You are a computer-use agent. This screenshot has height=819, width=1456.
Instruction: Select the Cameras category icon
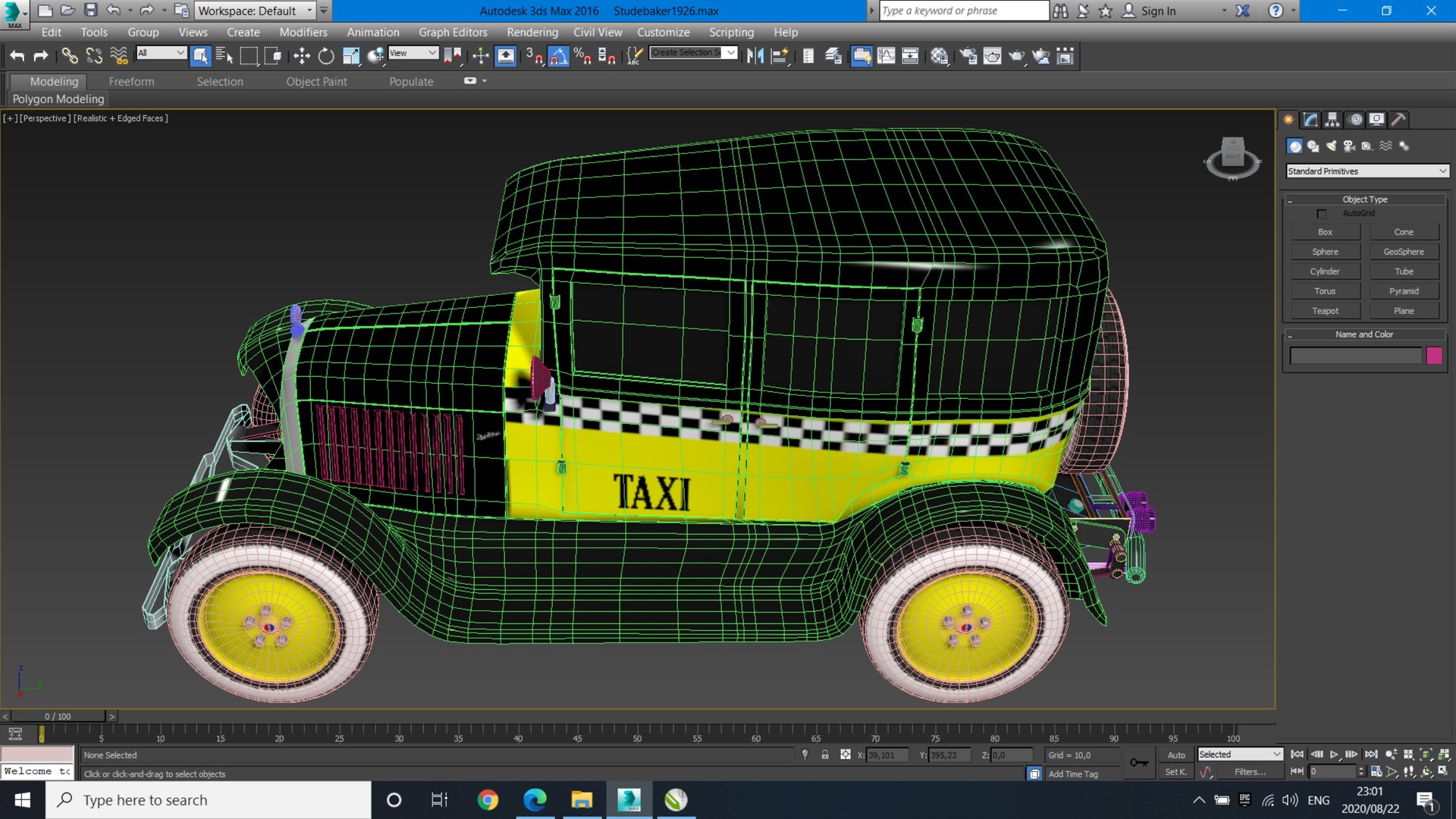coord(1349,146)
